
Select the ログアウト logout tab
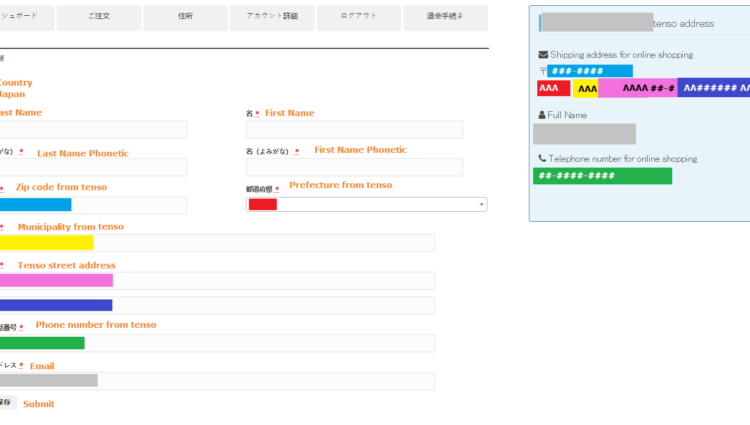(359, 17)
